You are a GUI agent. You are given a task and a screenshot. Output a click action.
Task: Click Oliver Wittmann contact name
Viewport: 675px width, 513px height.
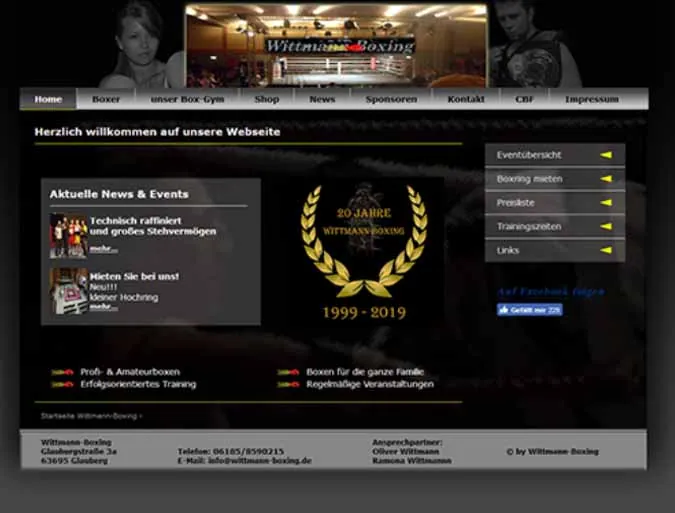click(406, 451)
